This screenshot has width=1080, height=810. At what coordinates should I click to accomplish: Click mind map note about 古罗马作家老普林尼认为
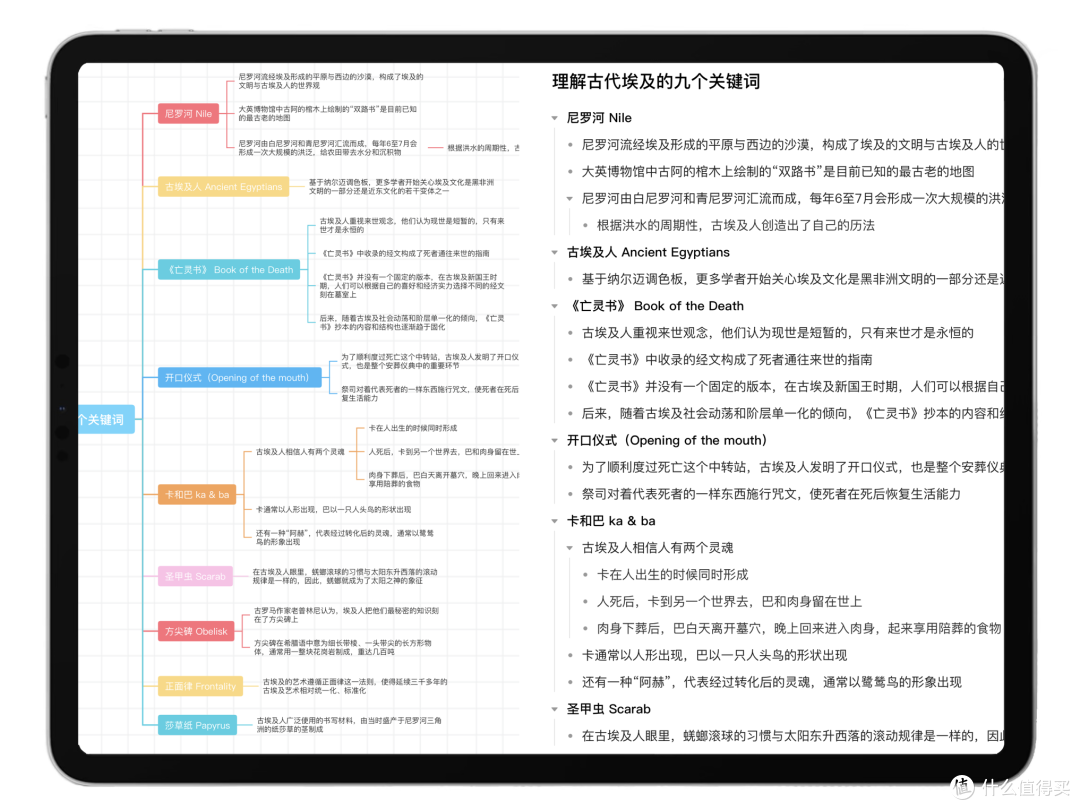point(346,615)
